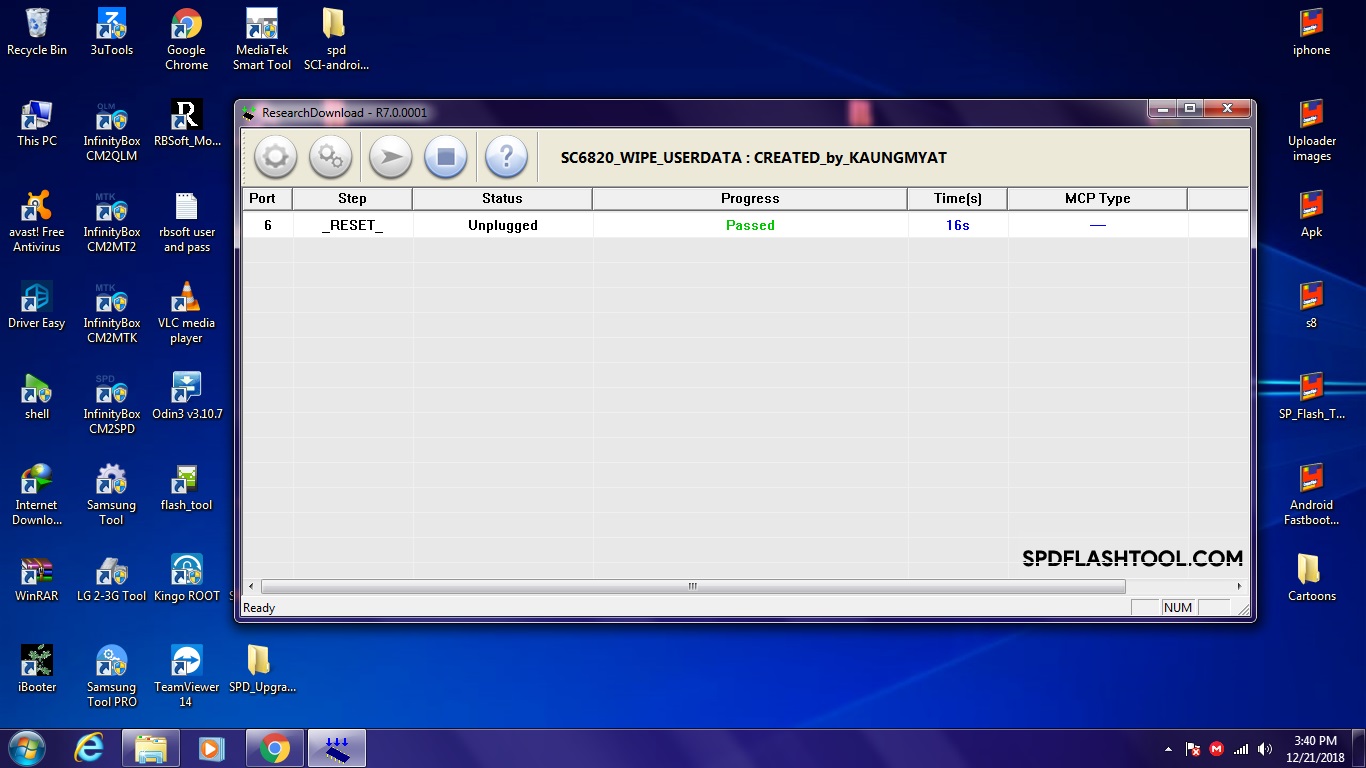Image resolution: width=1366 pixels, height=768 pixels.
Task: Open the SP_Flash_T... desktop icon
Action: [x=1311, y=396]
